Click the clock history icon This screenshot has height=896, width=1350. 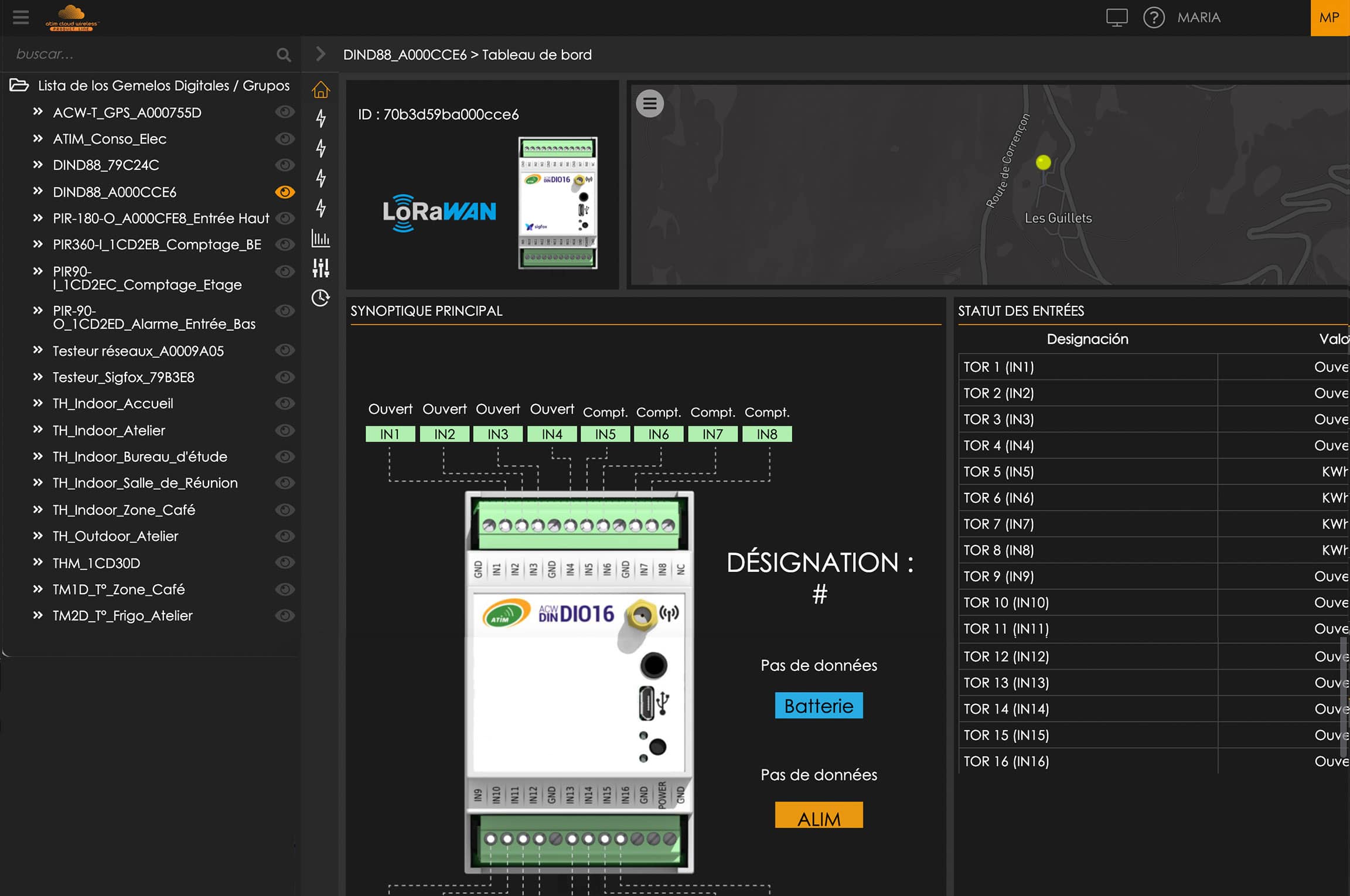click(321, 298)
